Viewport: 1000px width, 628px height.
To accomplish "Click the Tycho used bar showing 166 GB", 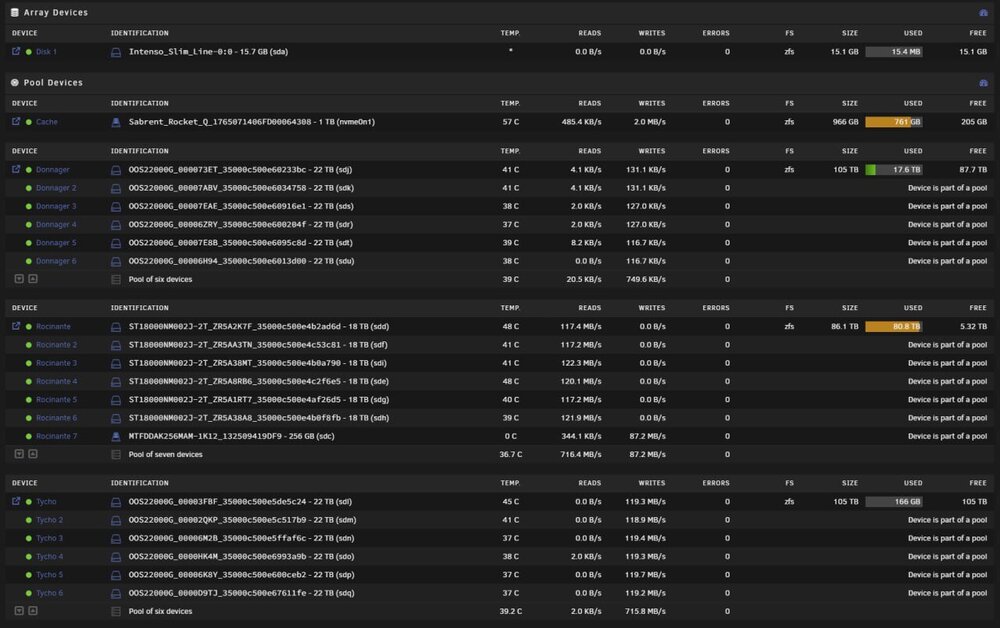I will tap(893, 502).
